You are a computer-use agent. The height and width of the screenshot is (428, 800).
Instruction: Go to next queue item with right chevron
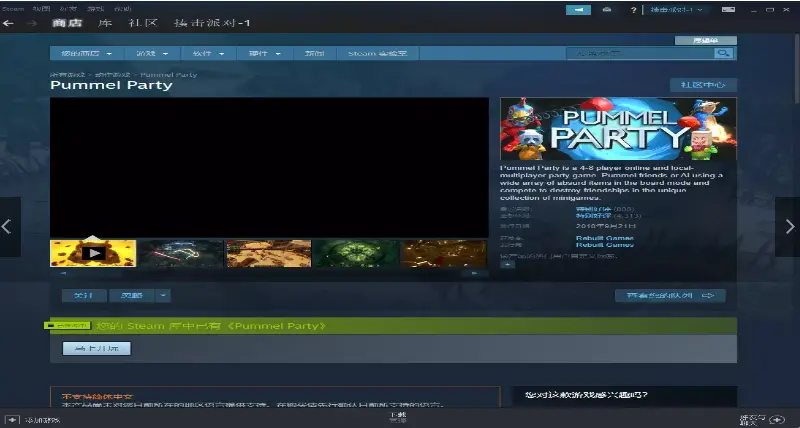click(788, 226)
